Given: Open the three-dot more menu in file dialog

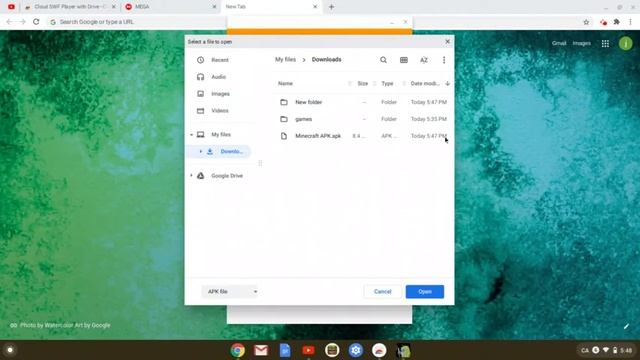Looking at the screenshot, I should (x=444, y=60).
